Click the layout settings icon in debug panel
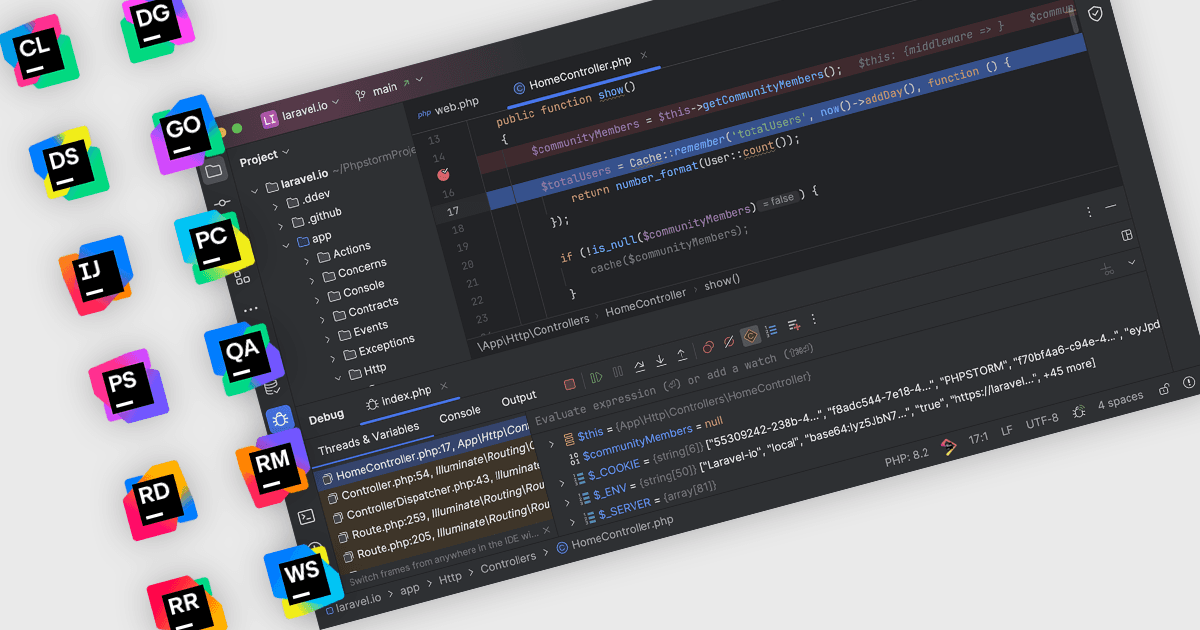The height and width of the screenshot is (630, 1200). pos(1127,235)
